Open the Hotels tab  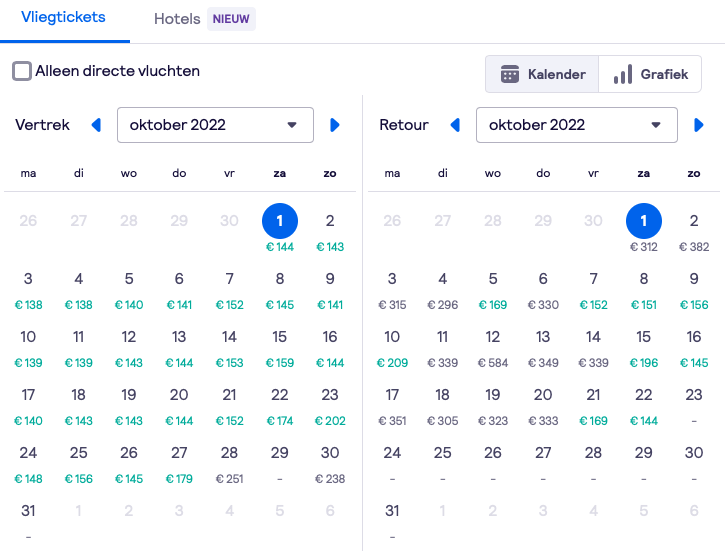coord(176,19)
